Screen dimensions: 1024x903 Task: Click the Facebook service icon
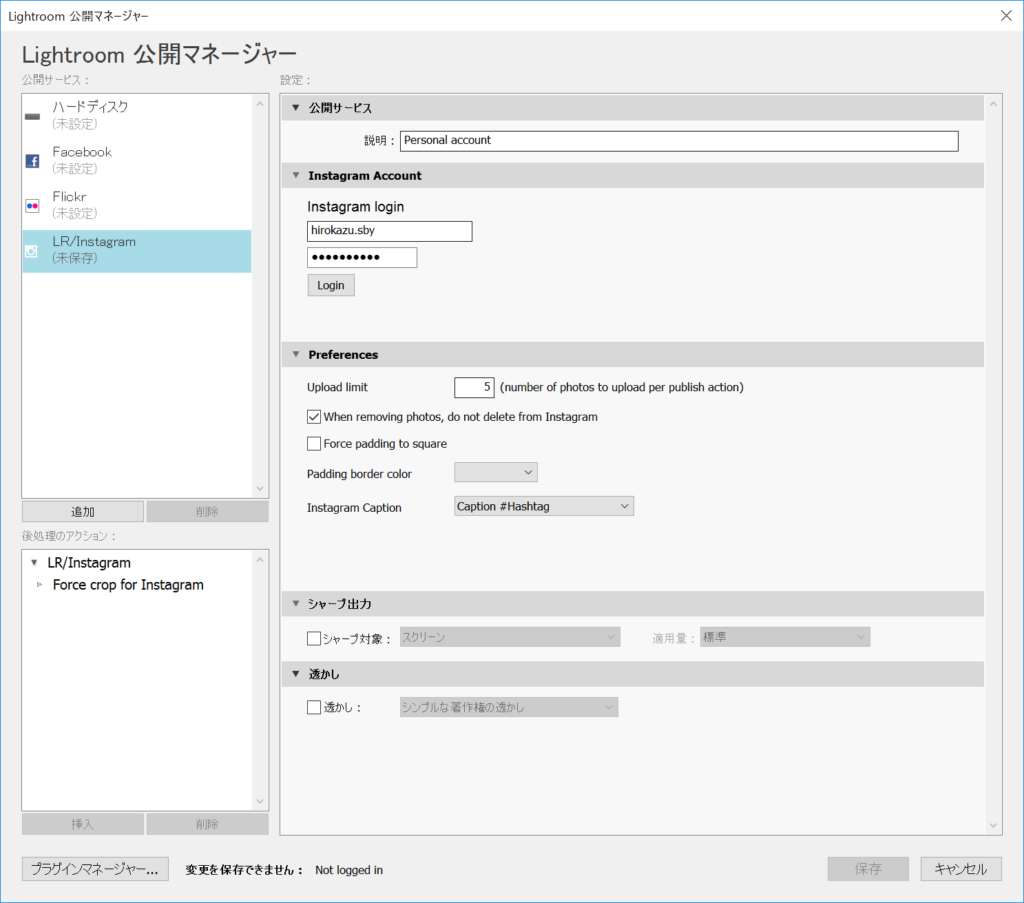click(32, 161)
